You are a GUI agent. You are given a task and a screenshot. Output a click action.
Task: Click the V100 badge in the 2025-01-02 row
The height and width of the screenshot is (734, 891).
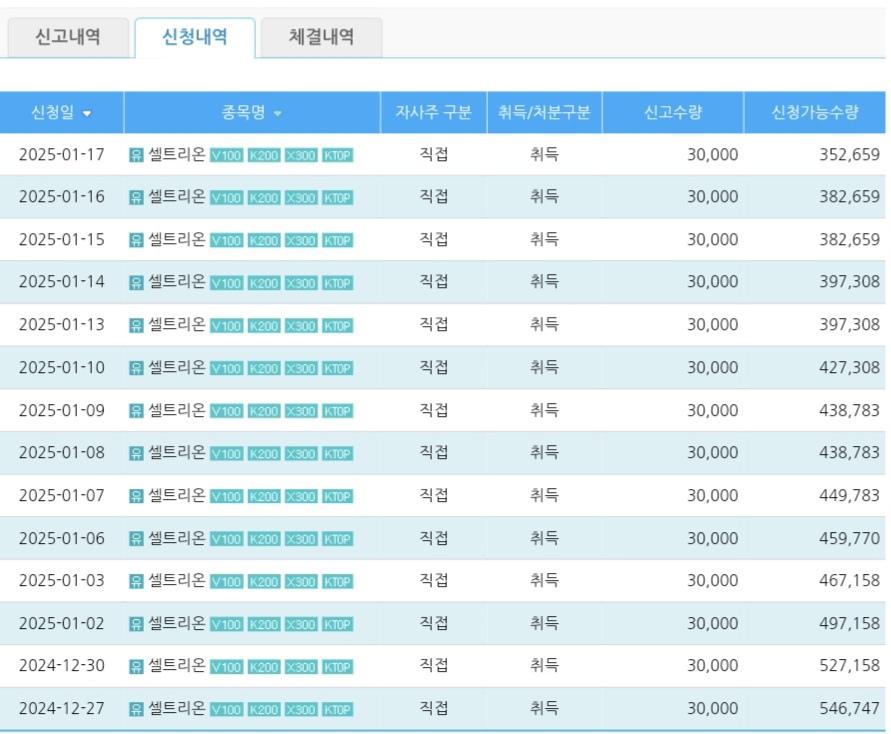pyautogui.click(x=227, y=624)
